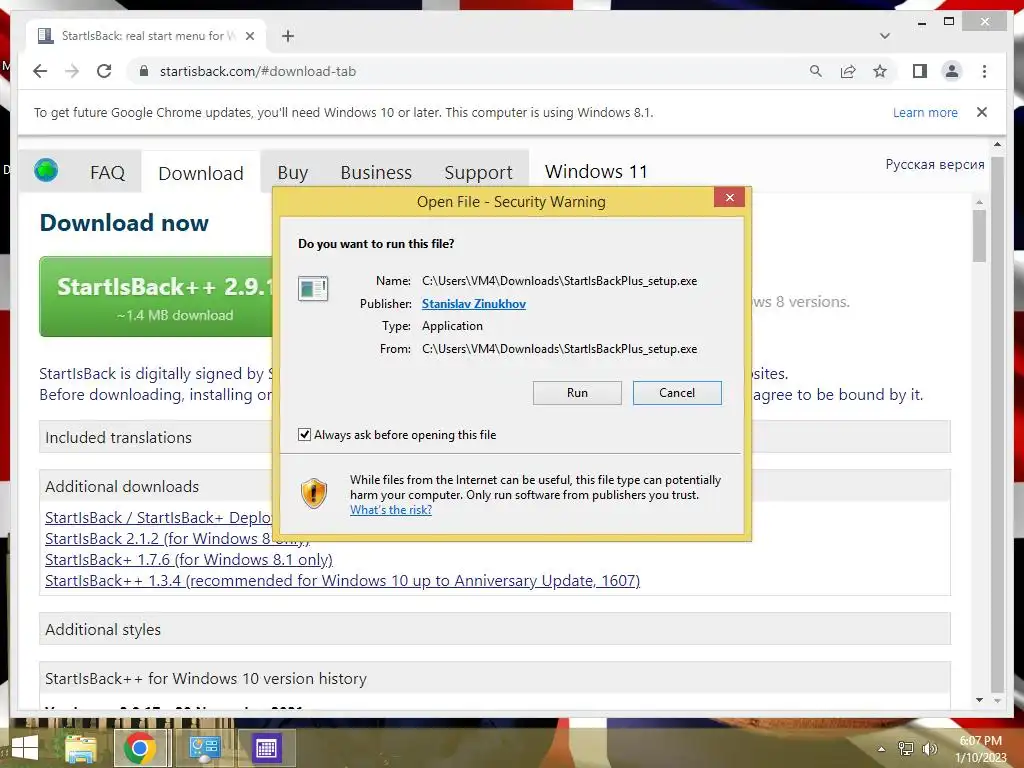
Task: Click the security shield warning icon
Action: (x=313, y=493)
